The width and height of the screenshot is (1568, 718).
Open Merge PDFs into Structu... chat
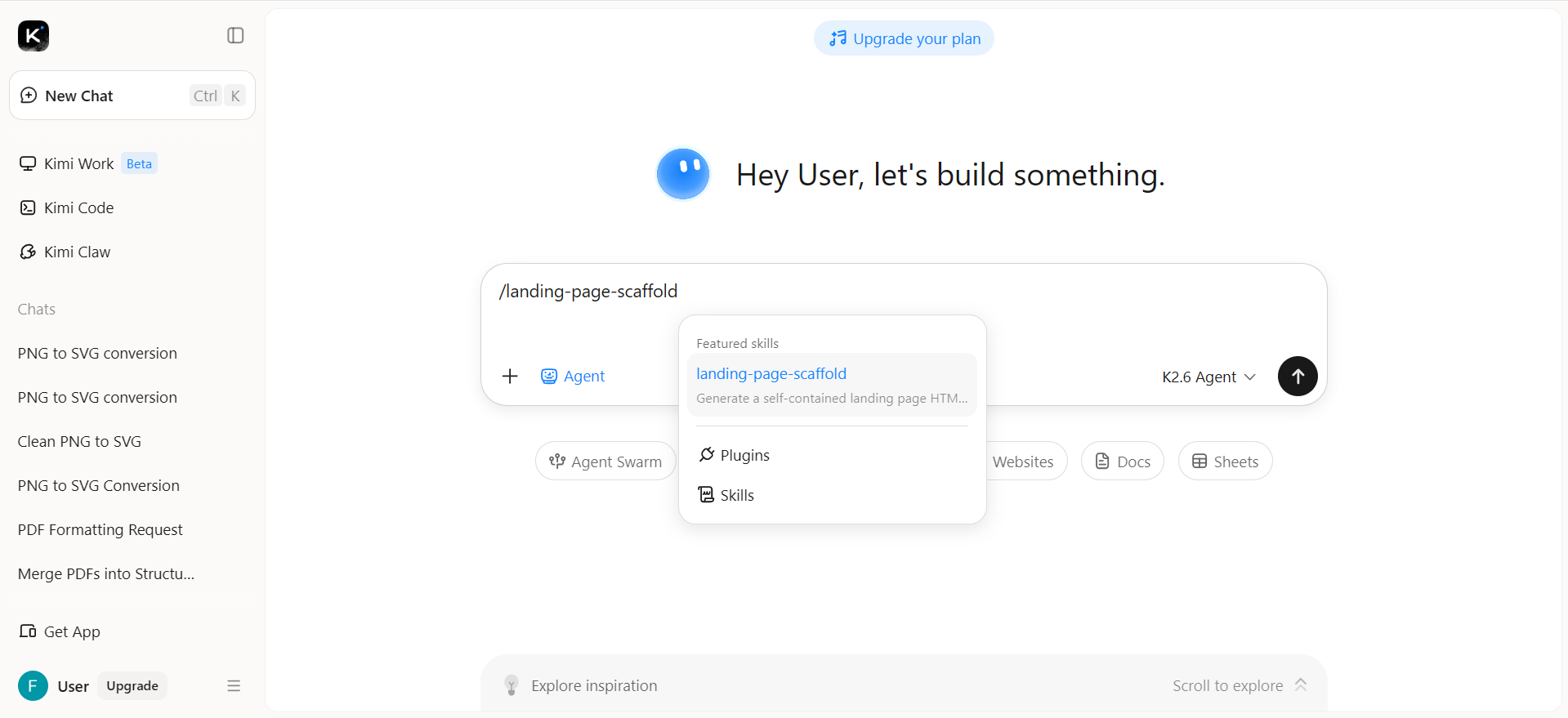[x=106, y=573]
